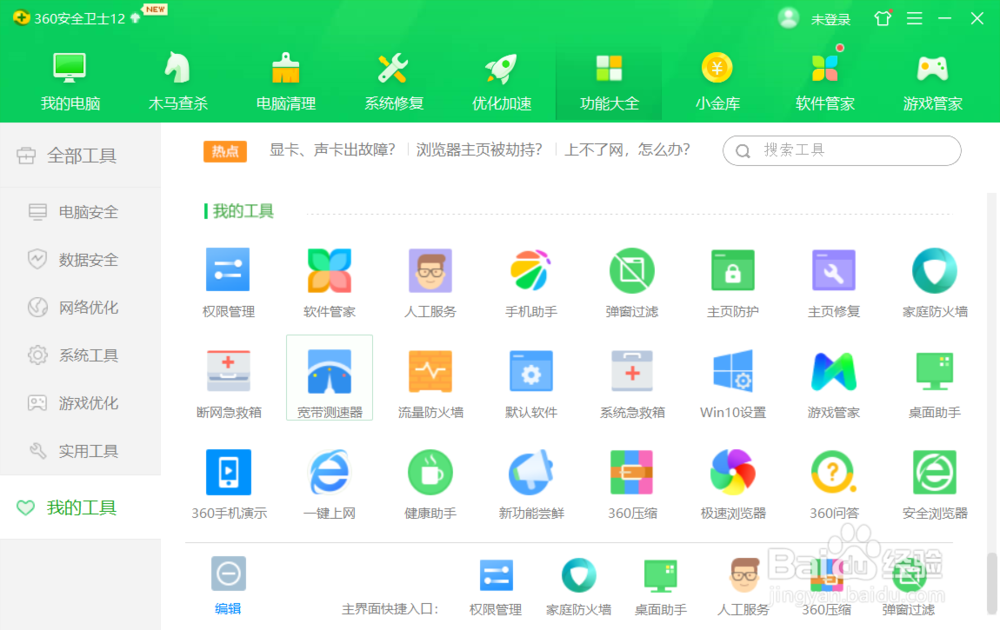Viewport: 1000px width, 630px height.
Task: Open 游戏管家 in the tools grid
Action: coord(834,383)
